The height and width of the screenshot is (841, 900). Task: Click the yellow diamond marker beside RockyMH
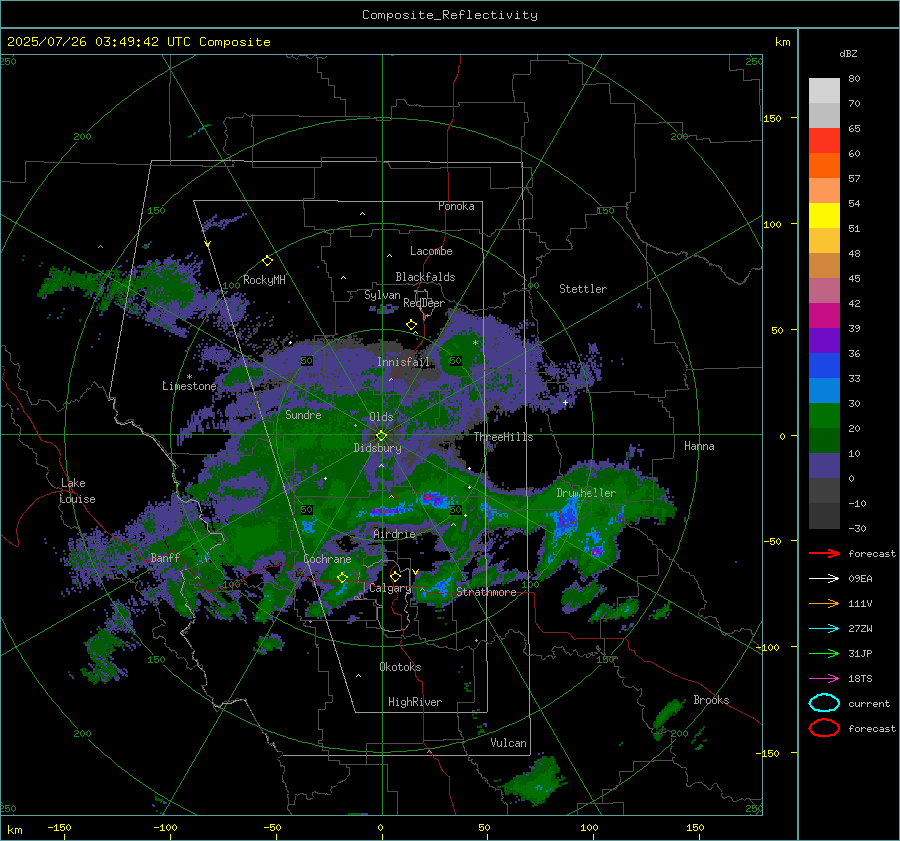[267, 261]
